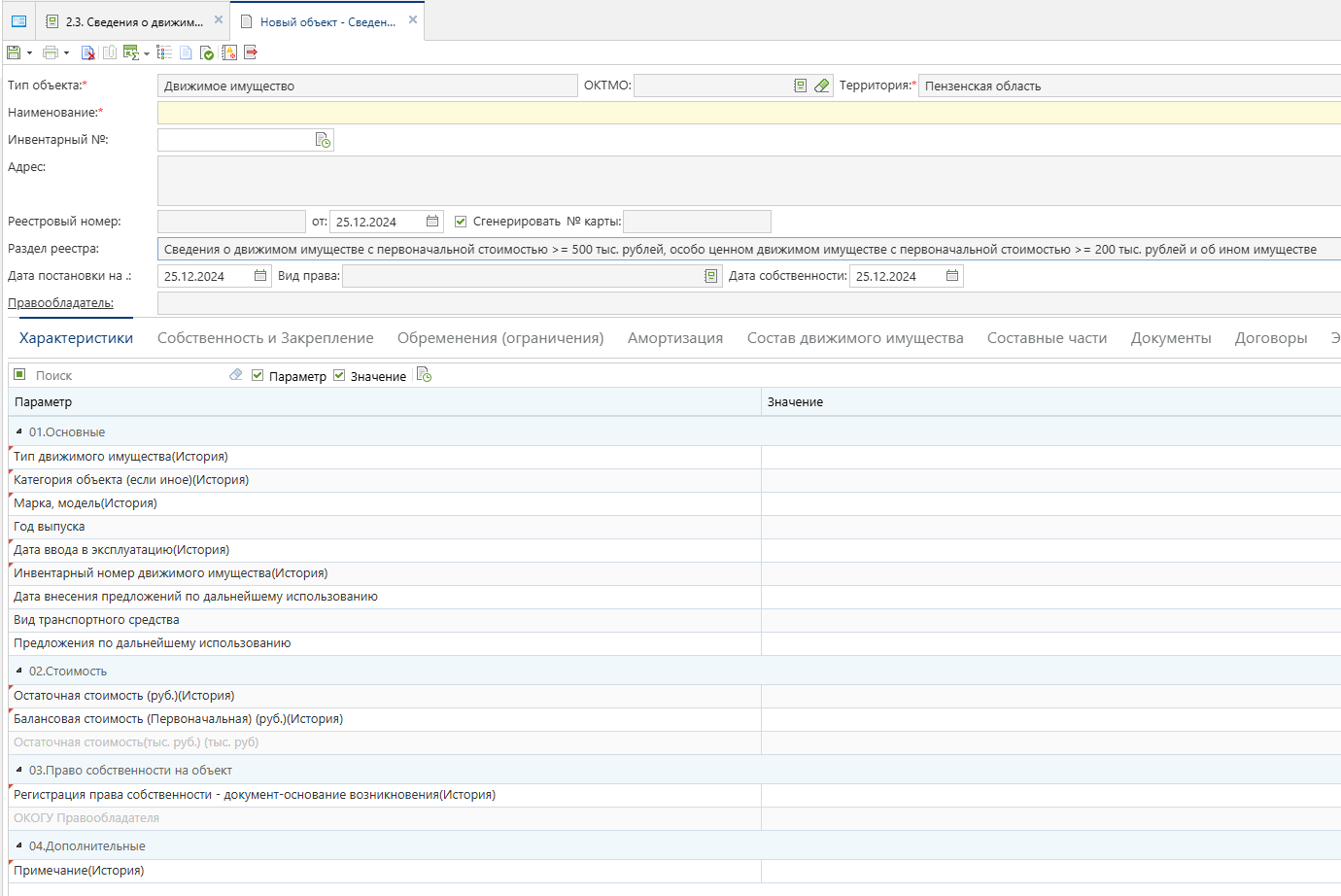Screen dimensions: 1341x896
Task: Collapse the 02.Стоимость group
Action: click(19, 671)
